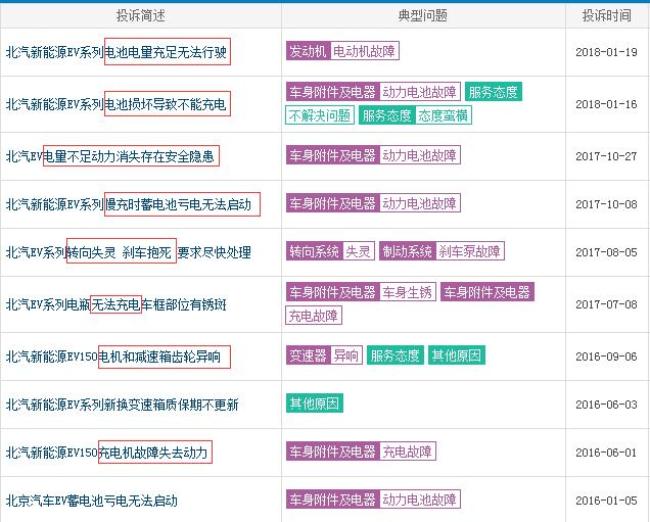Image resolution: width=650 pixels, height=522 pixels.
Task: Click 动力电池故障 tag in 2018-01-16 row
Action: tap(420, 92)
